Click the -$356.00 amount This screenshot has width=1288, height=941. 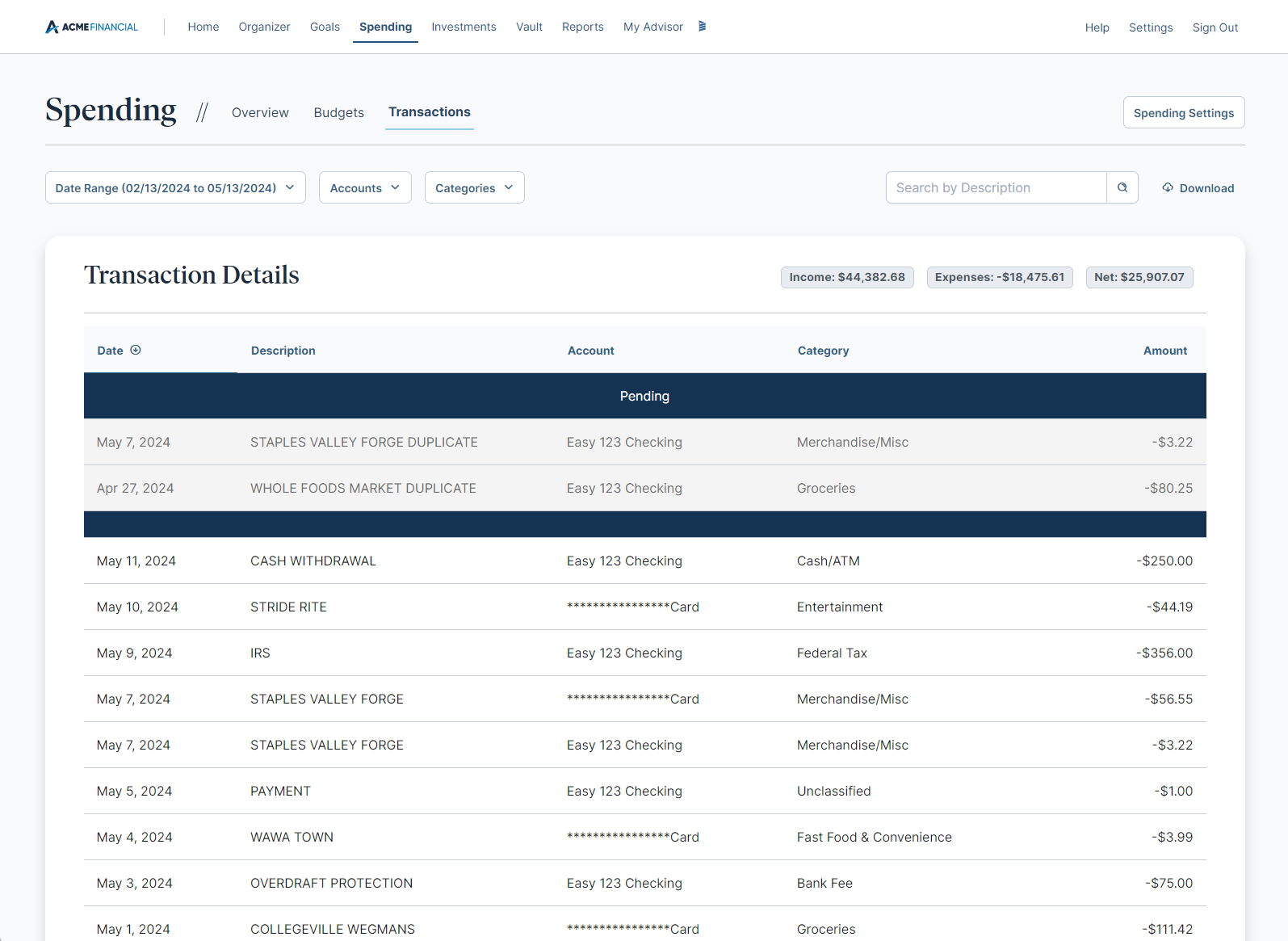[x=1164, y=653]
